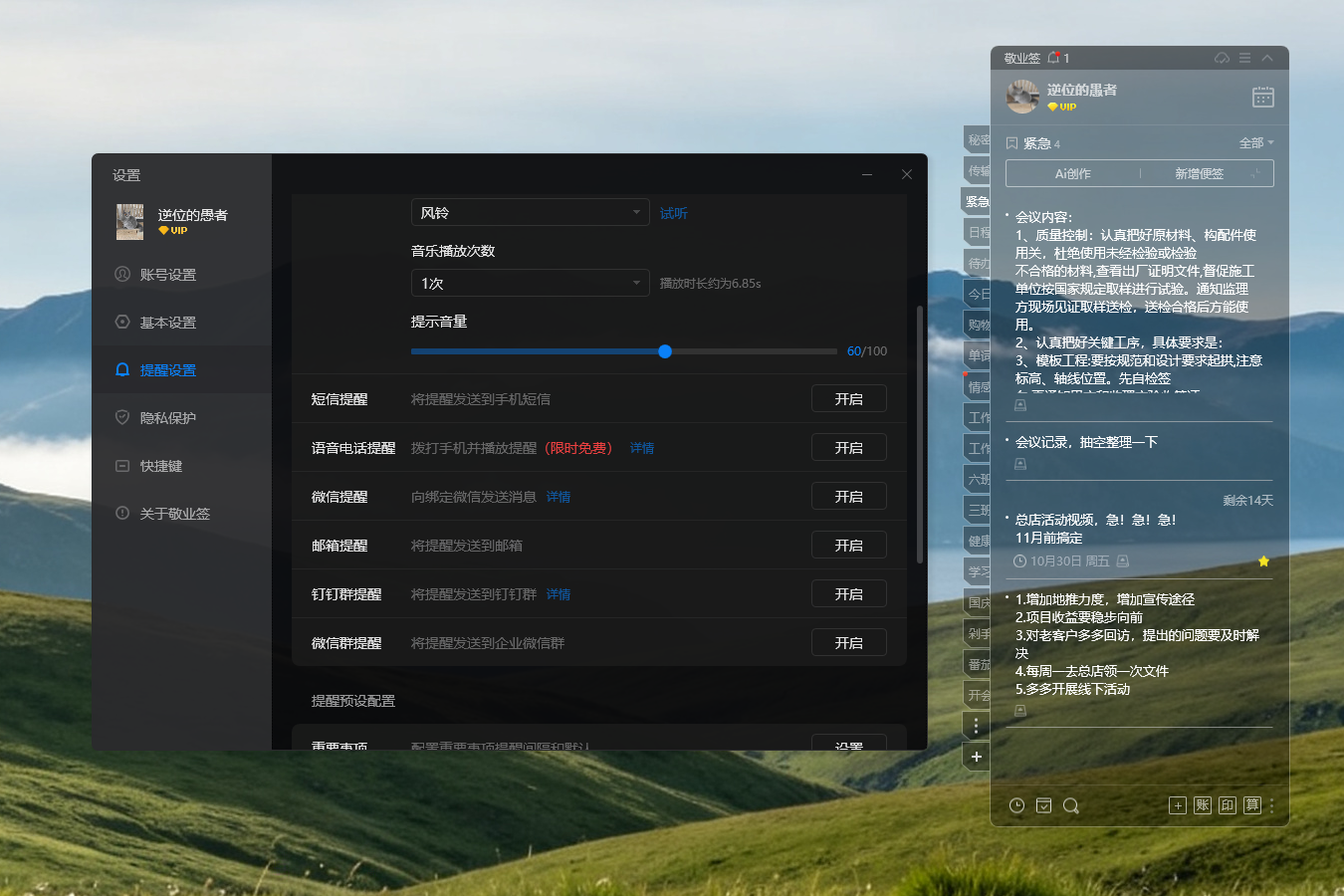
Task: Click the volume slider handle at 60
Action: [665, 351]
